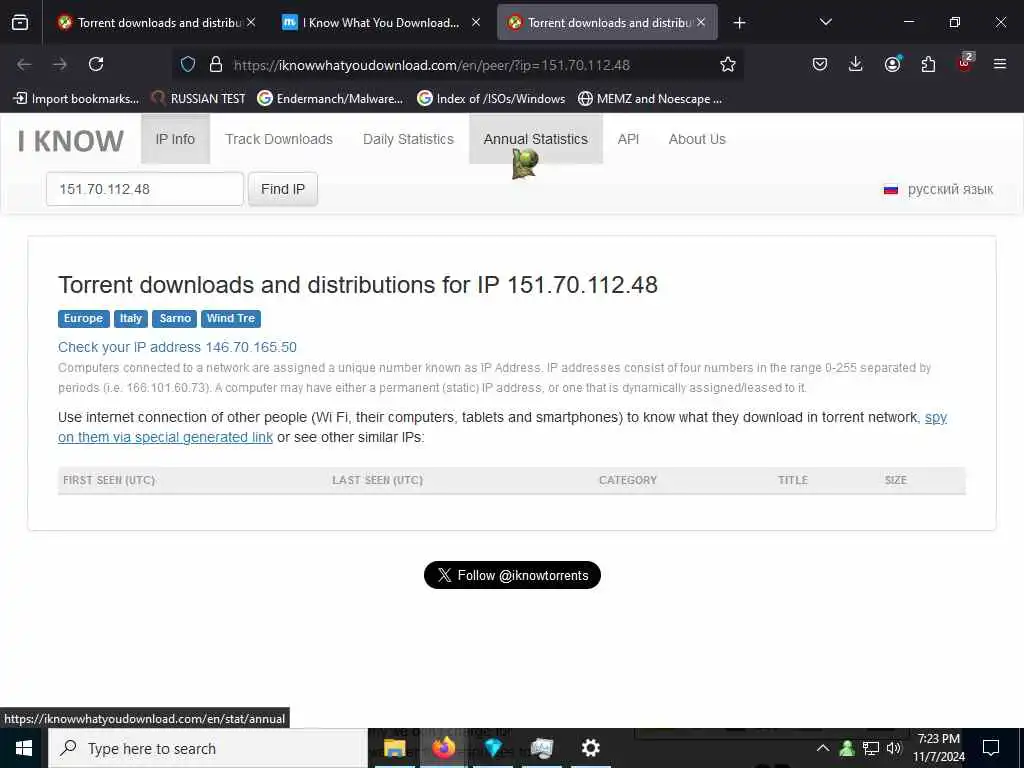The image size is (1024, 768).
Task: Open uBlock Origin extension badge
Action: coord(965,63)
